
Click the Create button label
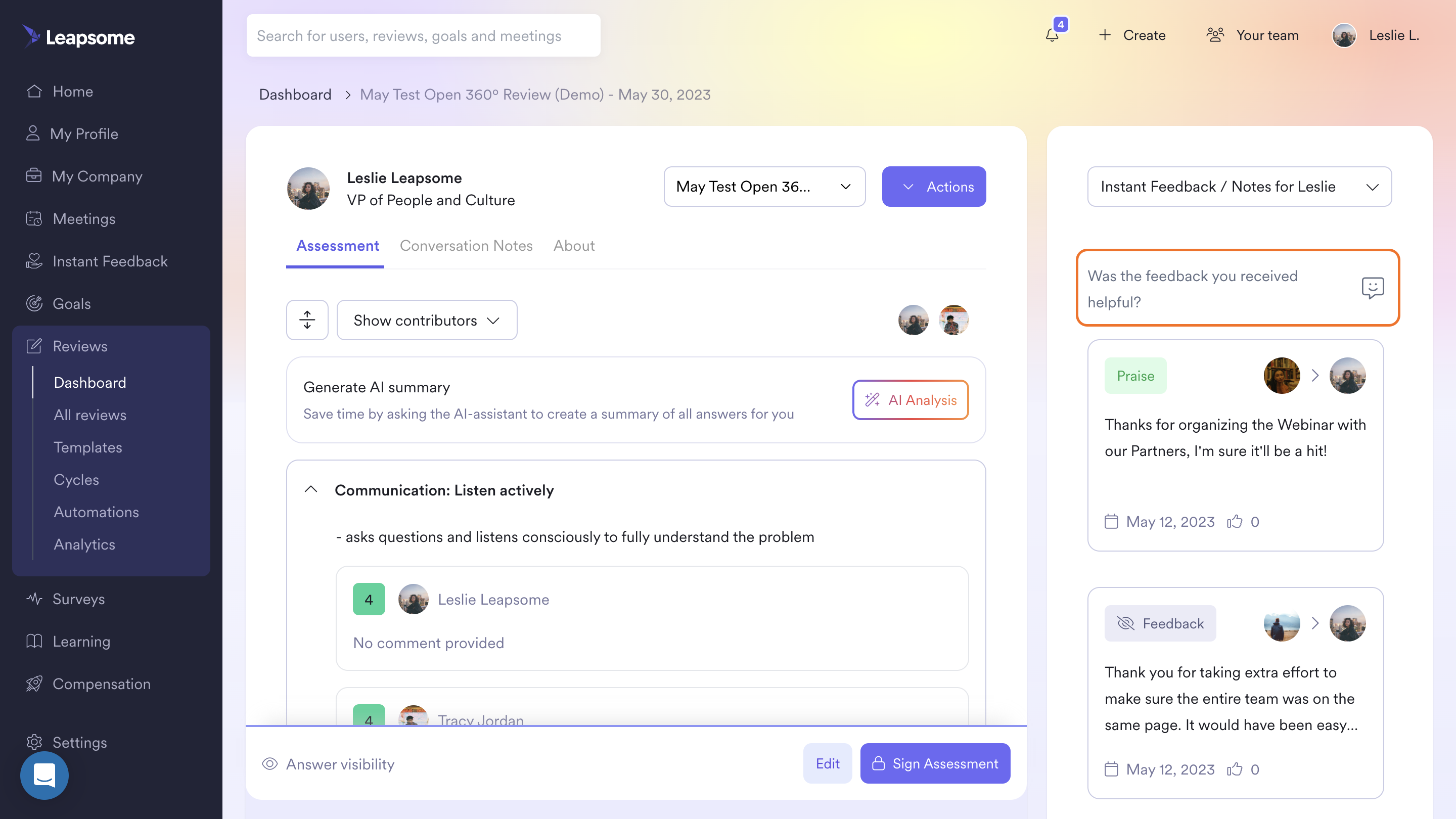[x=1144, y=35]
